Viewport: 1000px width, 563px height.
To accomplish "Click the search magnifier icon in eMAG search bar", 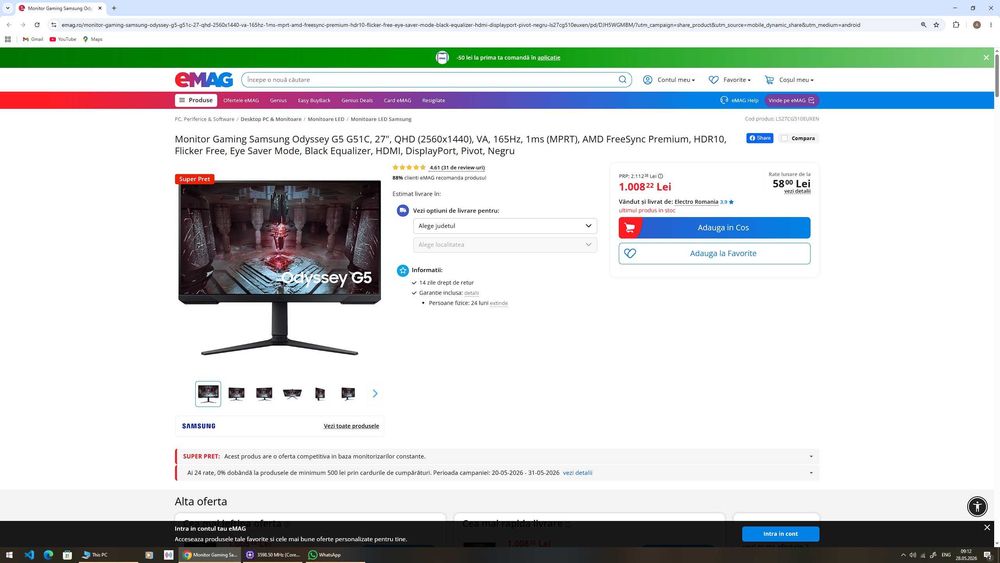I will point(622,80).
